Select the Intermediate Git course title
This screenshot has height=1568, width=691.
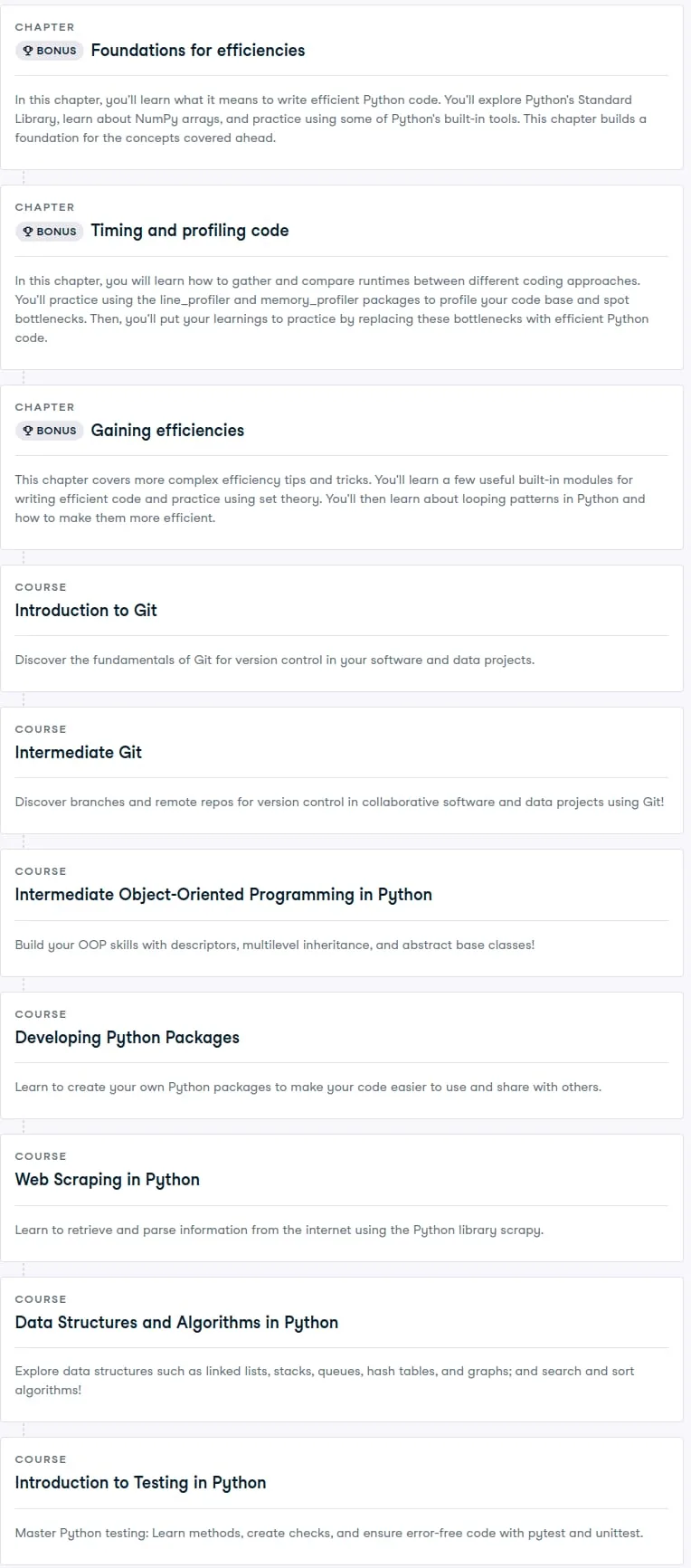pyautogui.click(x=79, y=753)
